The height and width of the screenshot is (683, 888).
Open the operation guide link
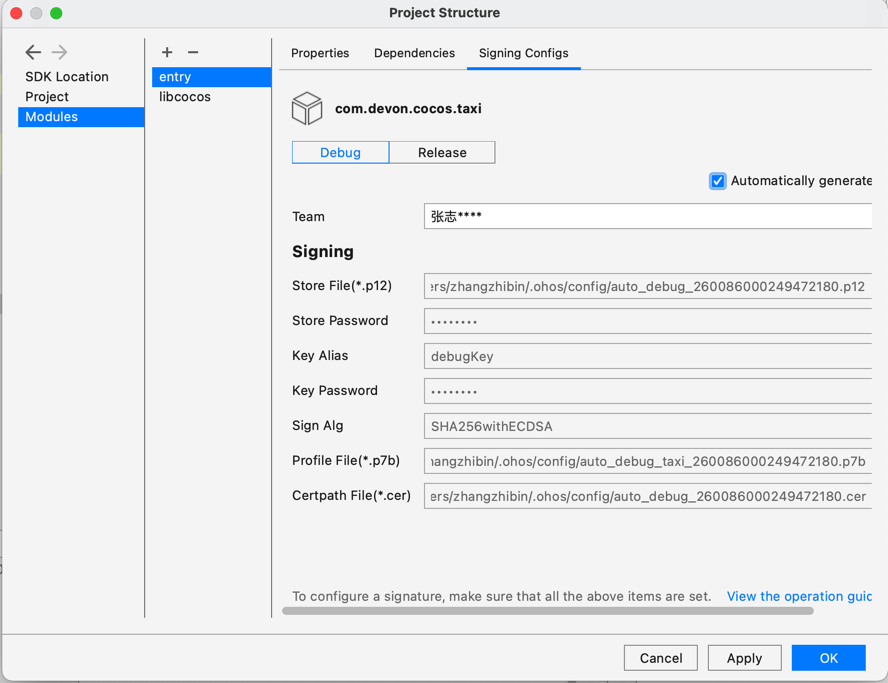coord(799,596)
